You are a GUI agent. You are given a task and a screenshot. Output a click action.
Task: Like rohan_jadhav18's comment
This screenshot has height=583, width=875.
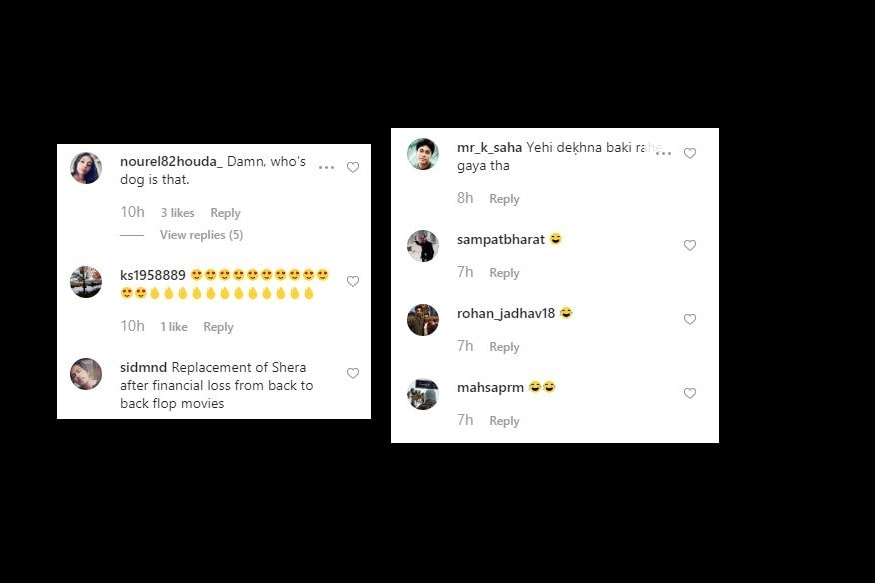coord(690,319)
